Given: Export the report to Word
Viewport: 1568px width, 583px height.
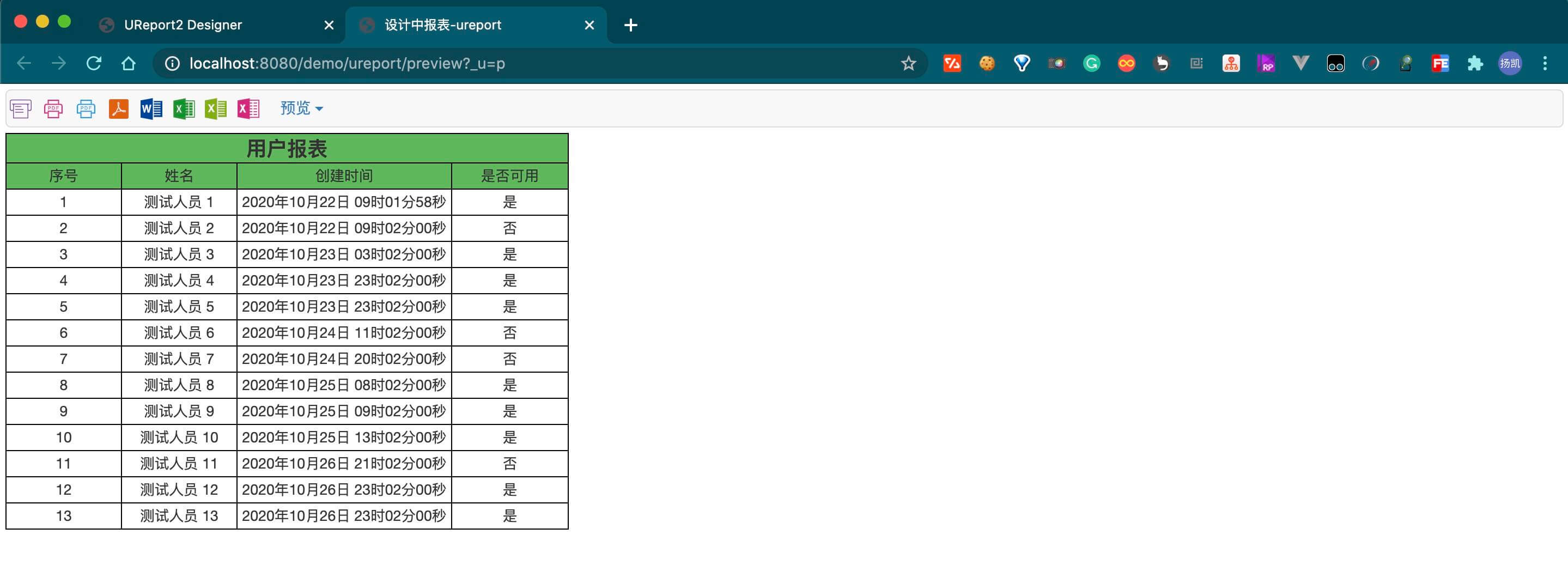Looking at the screenshot, I should coord(151,109).
